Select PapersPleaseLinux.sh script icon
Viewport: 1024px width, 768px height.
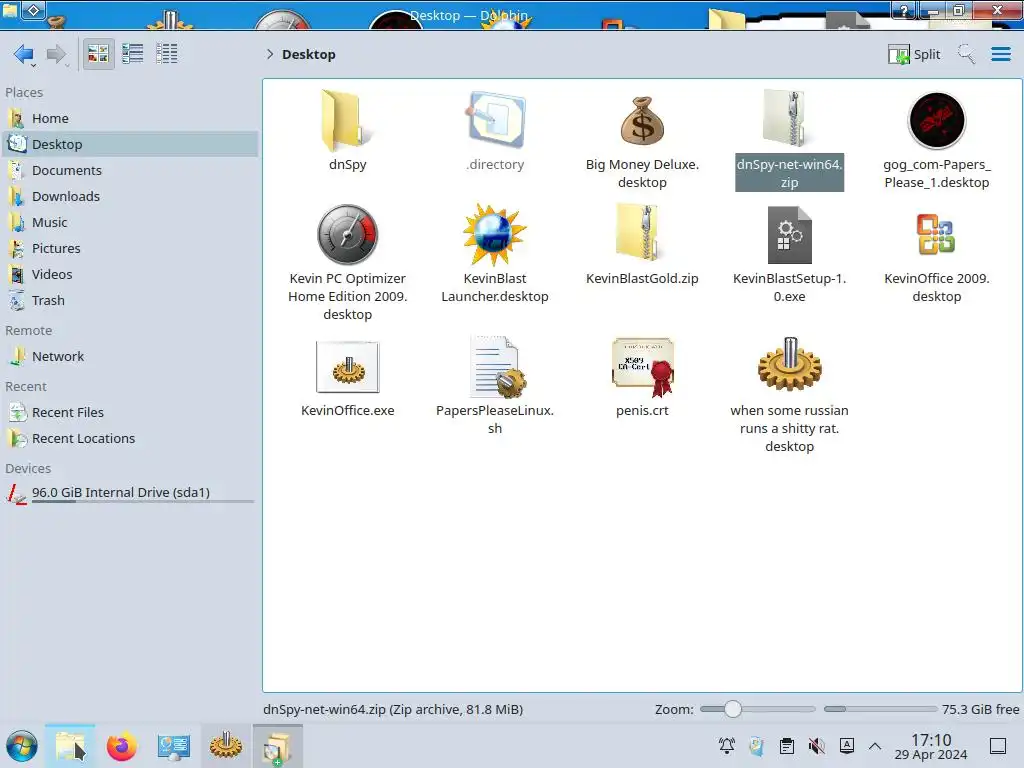point(496,367)
